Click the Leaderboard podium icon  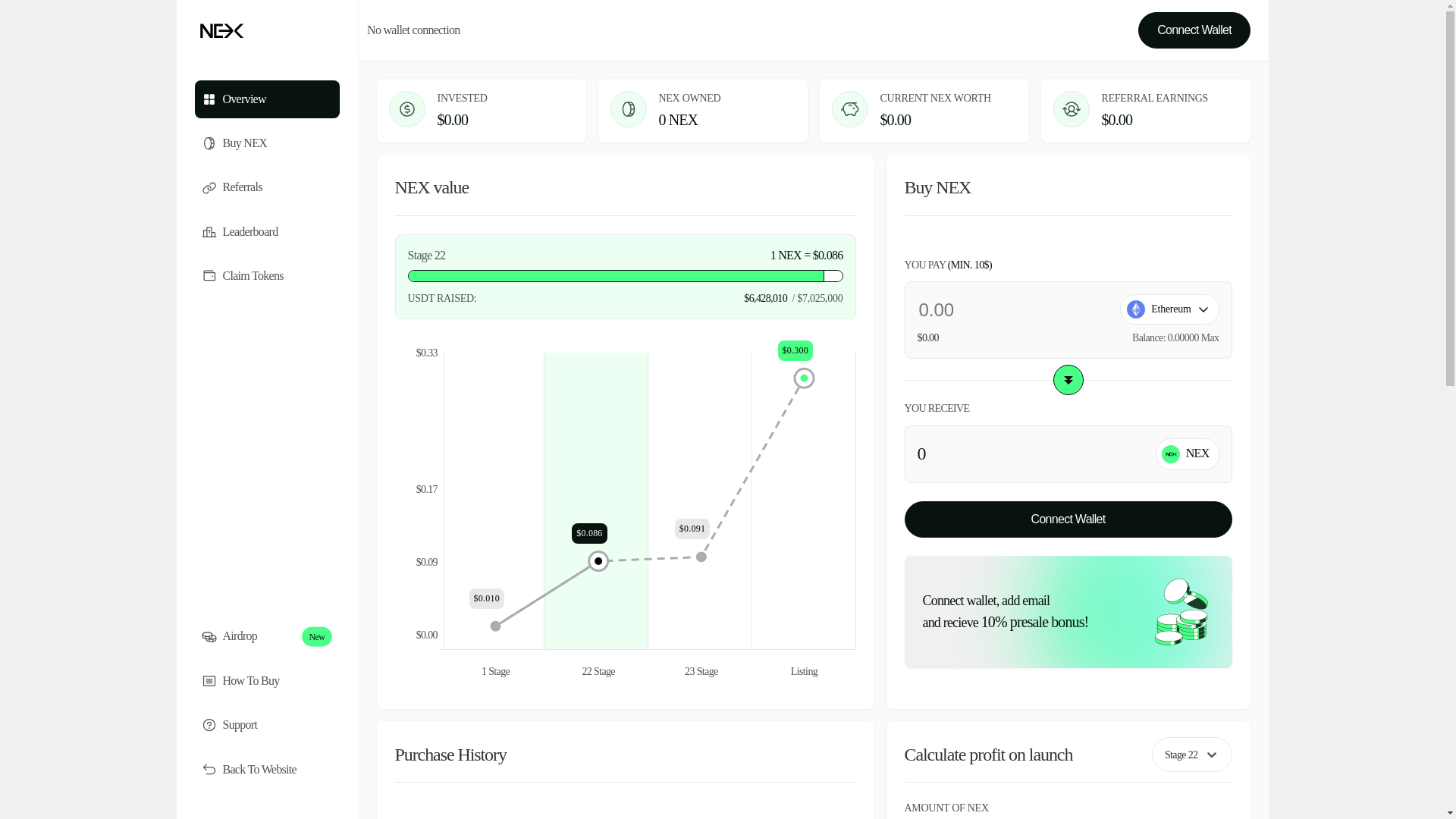point(209,232)
